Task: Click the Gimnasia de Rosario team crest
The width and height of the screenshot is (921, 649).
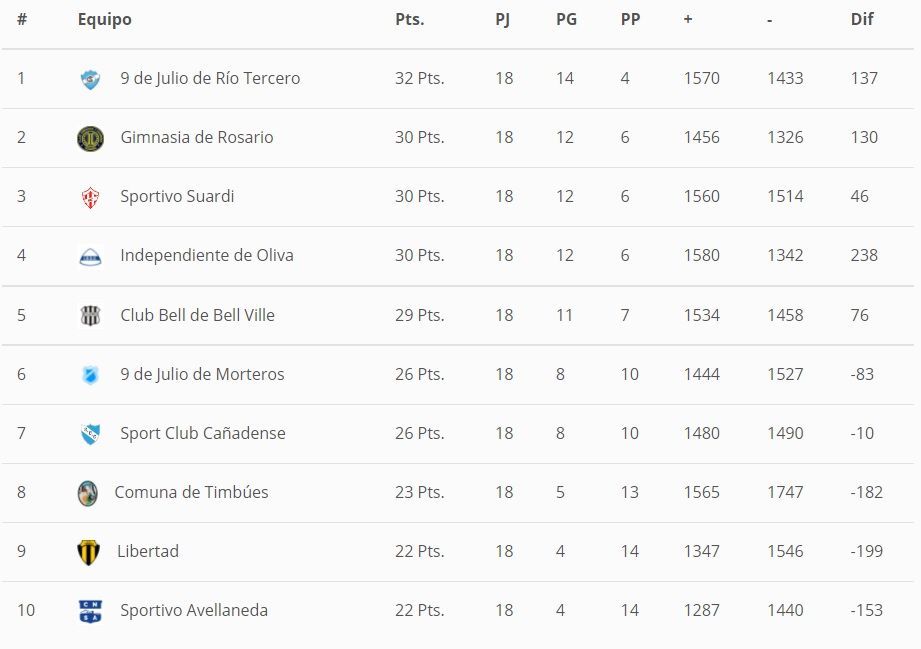Action: click(x=90, y=138)
